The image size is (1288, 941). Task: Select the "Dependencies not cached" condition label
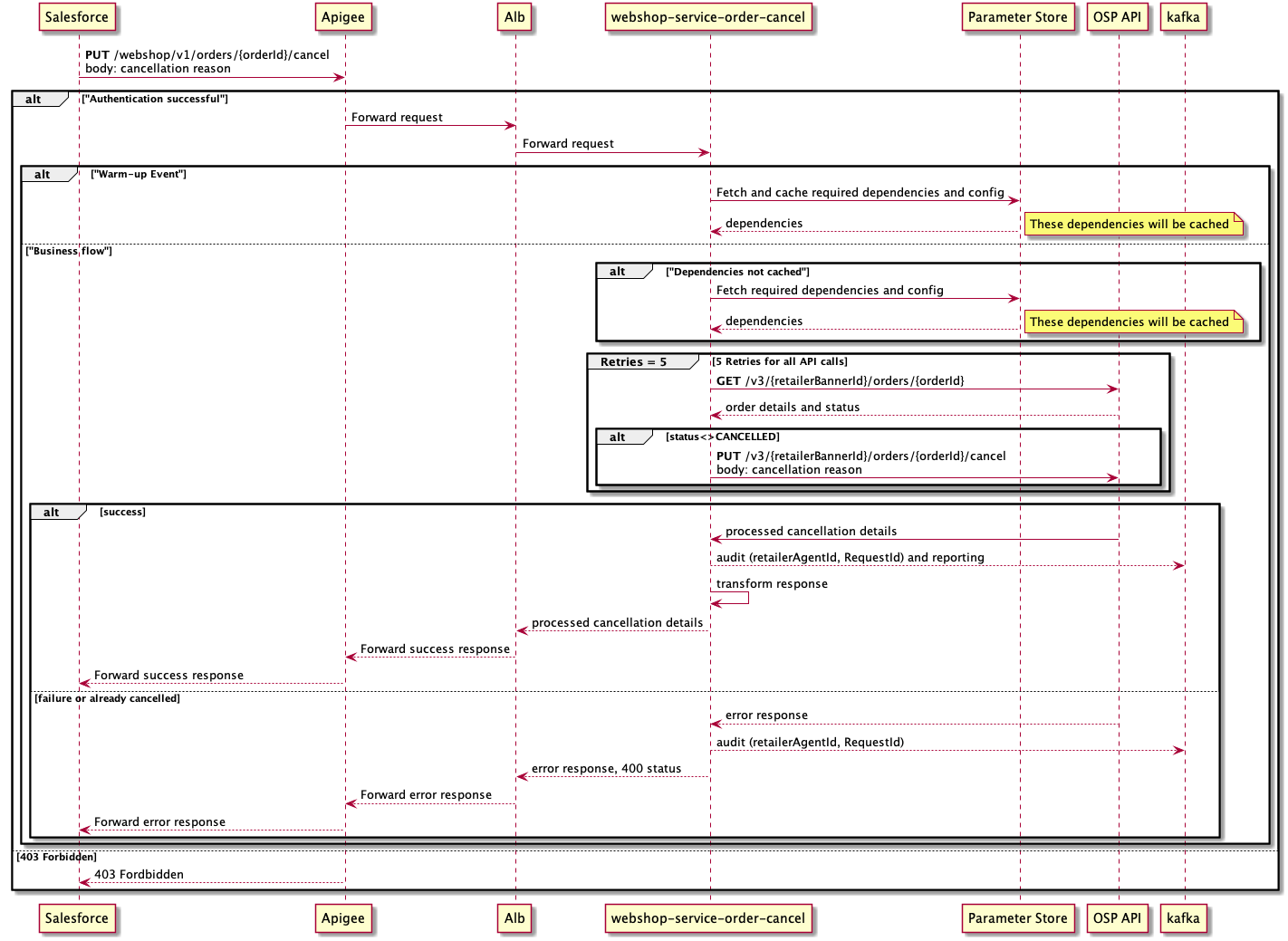tap(737, 272)
